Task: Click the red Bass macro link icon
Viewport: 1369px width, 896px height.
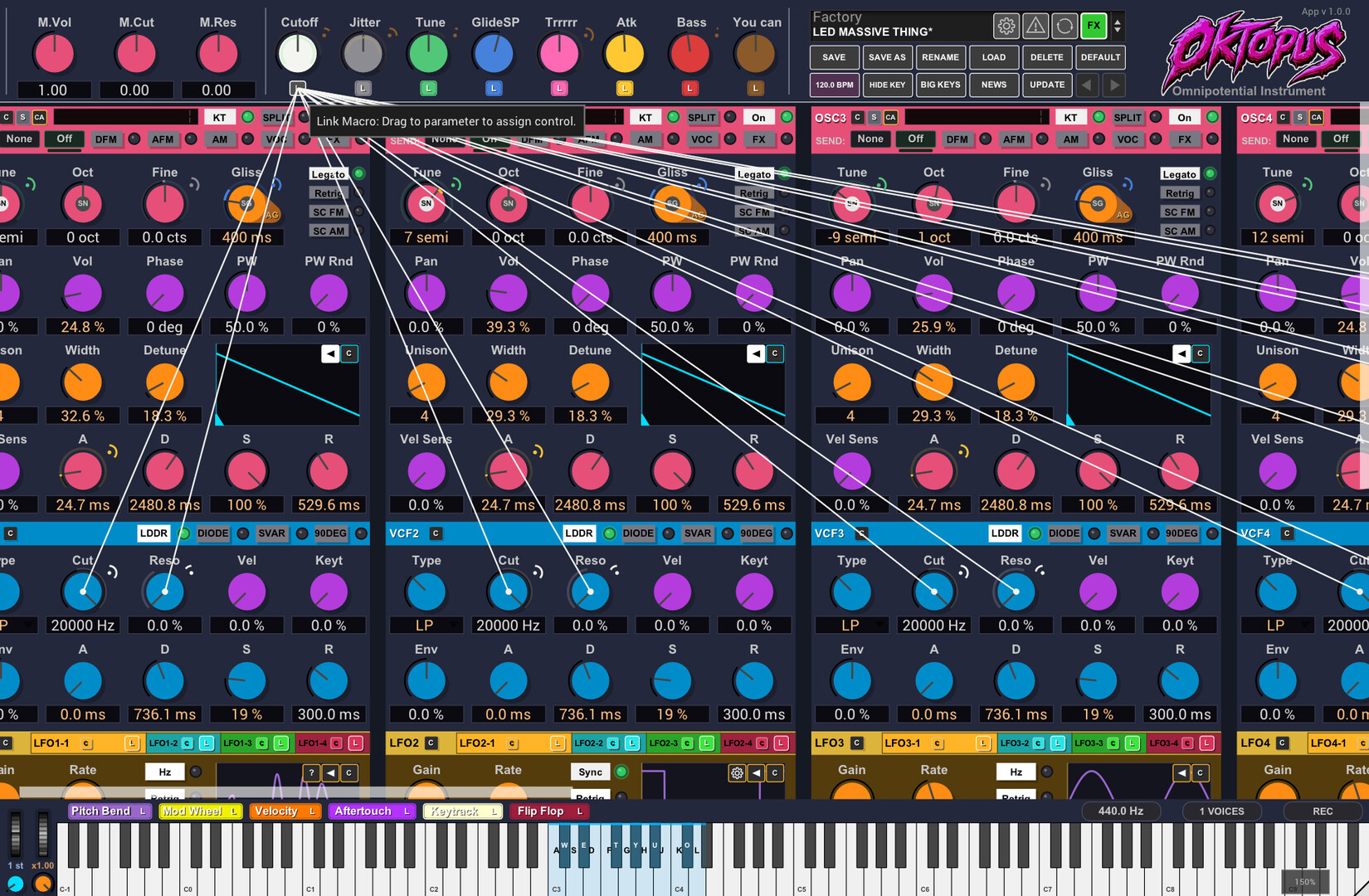Action: pos(689,88)
